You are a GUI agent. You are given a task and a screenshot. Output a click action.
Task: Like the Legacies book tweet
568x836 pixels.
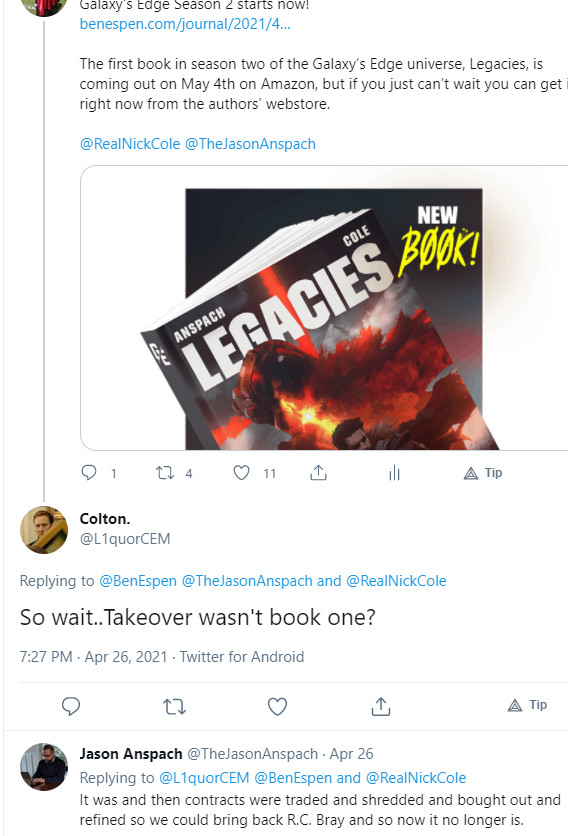click(242, 473)
